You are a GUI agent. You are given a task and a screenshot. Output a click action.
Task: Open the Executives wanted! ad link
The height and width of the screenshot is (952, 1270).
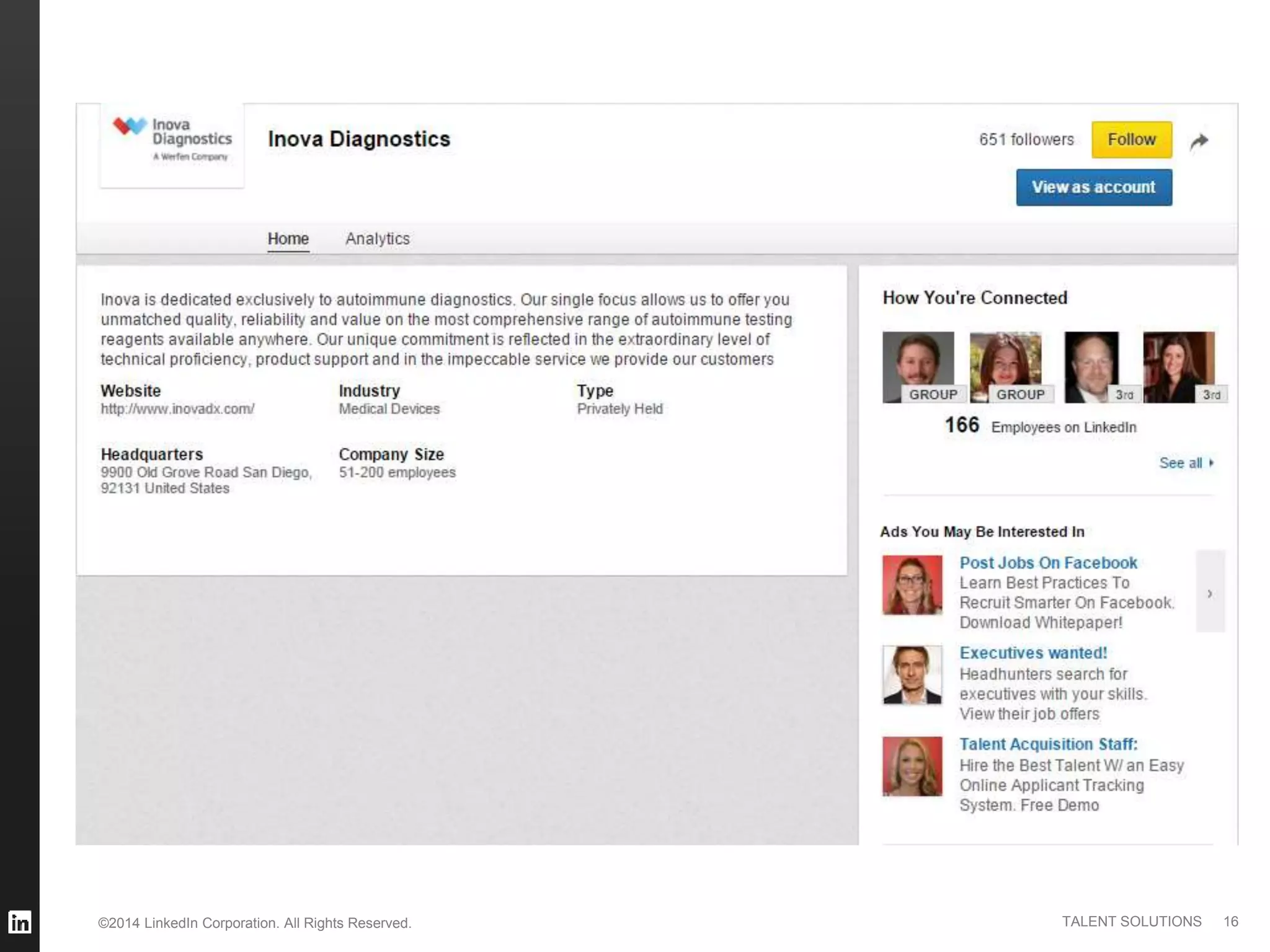coord(1033,653)
